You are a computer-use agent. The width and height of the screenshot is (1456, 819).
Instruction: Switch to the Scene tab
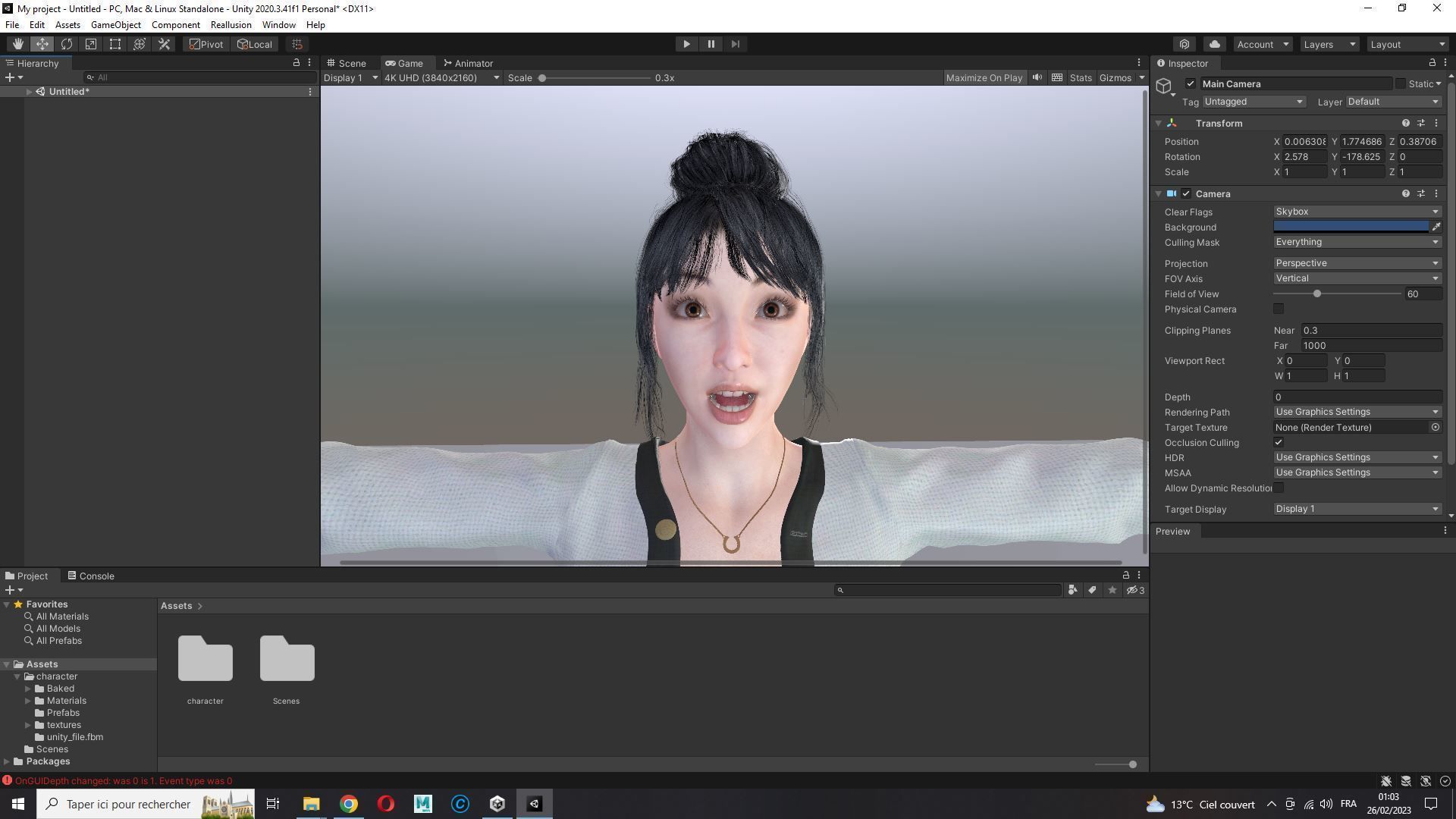click(x=347, y=64)
